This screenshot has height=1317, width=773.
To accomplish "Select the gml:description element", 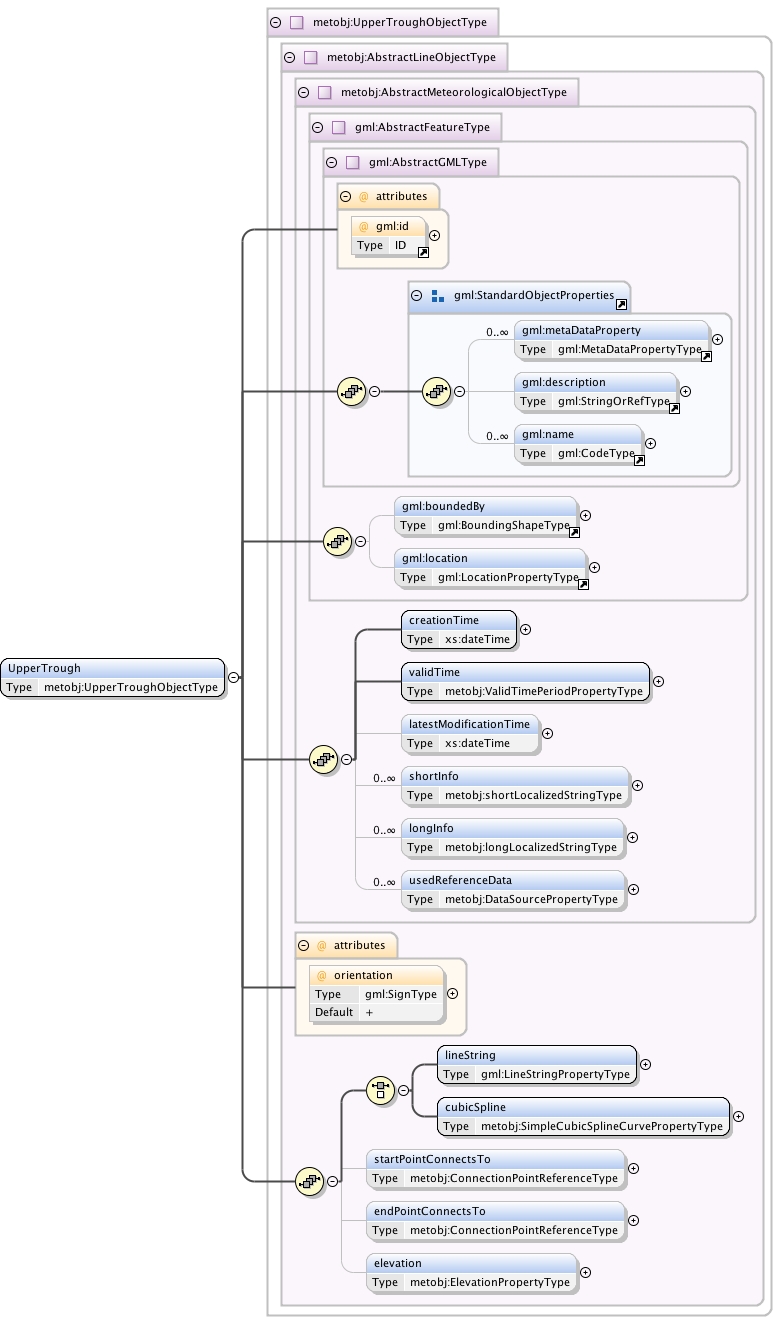I will [x=597, y=392].
